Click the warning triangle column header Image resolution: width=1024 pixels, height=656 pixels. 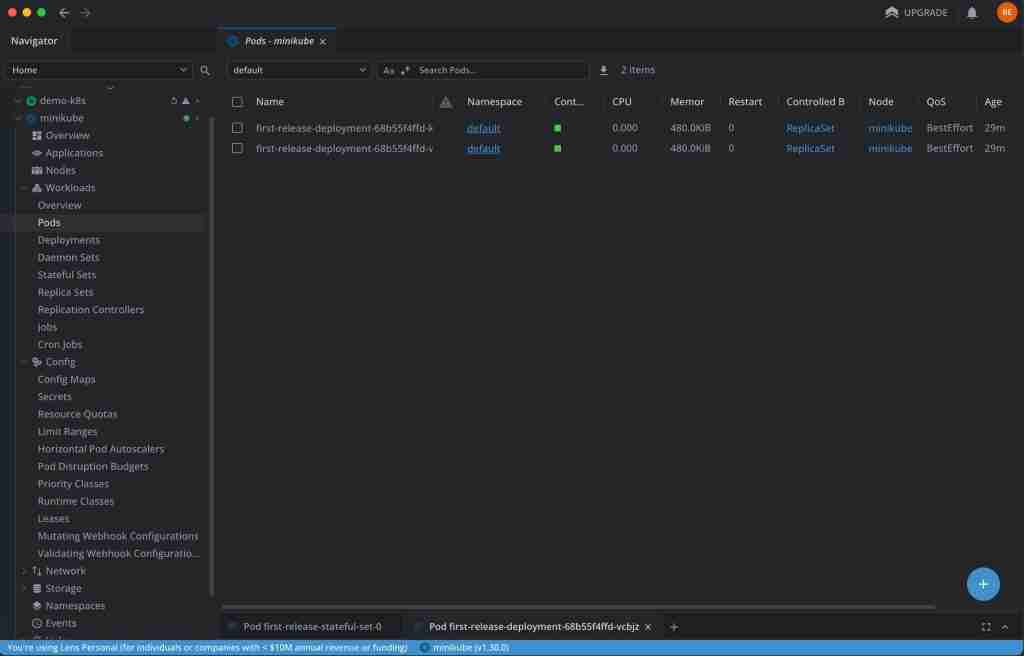pyautogui.click(x=446, y=102)
